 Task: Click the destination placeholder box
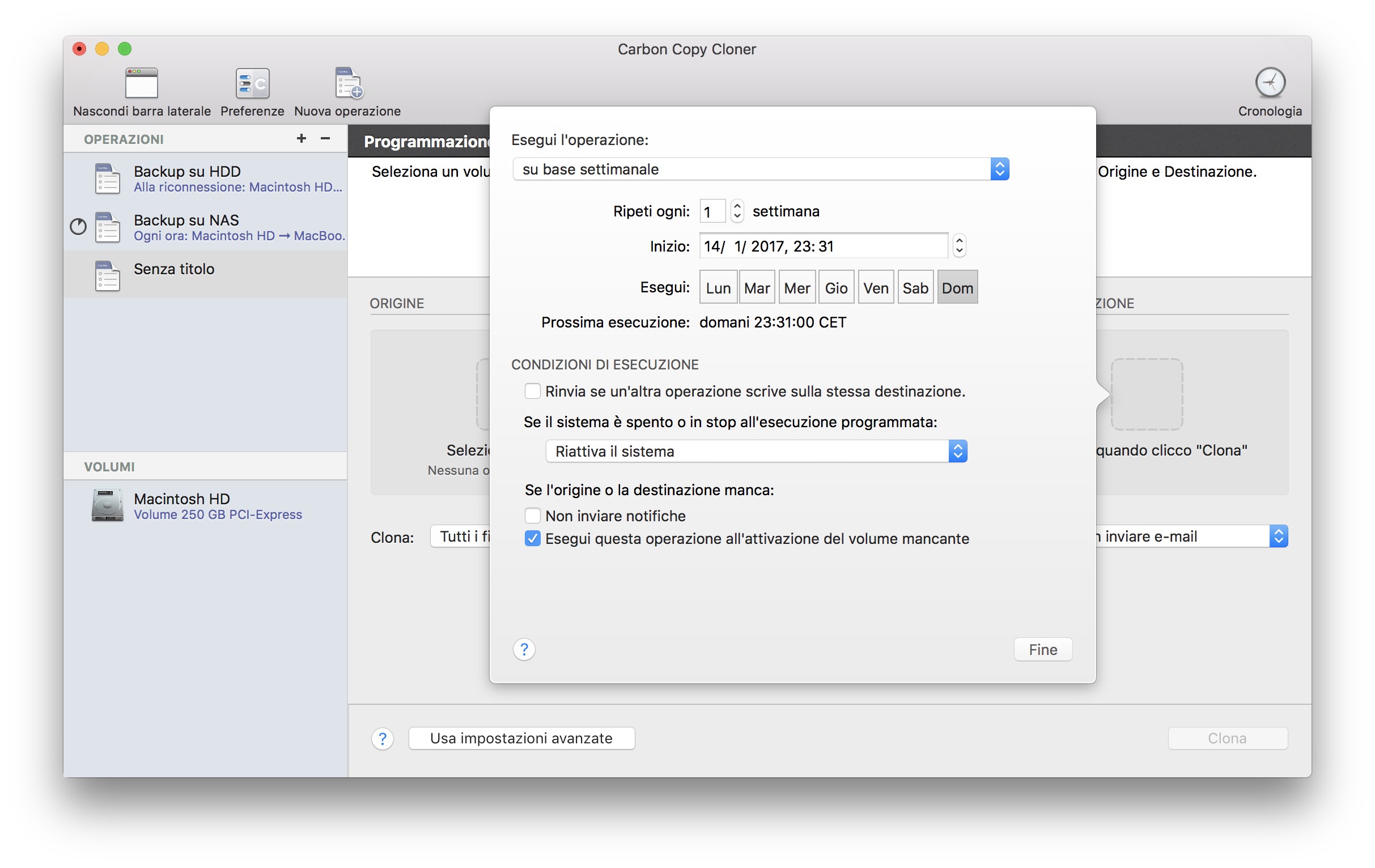coord(1146,394)
